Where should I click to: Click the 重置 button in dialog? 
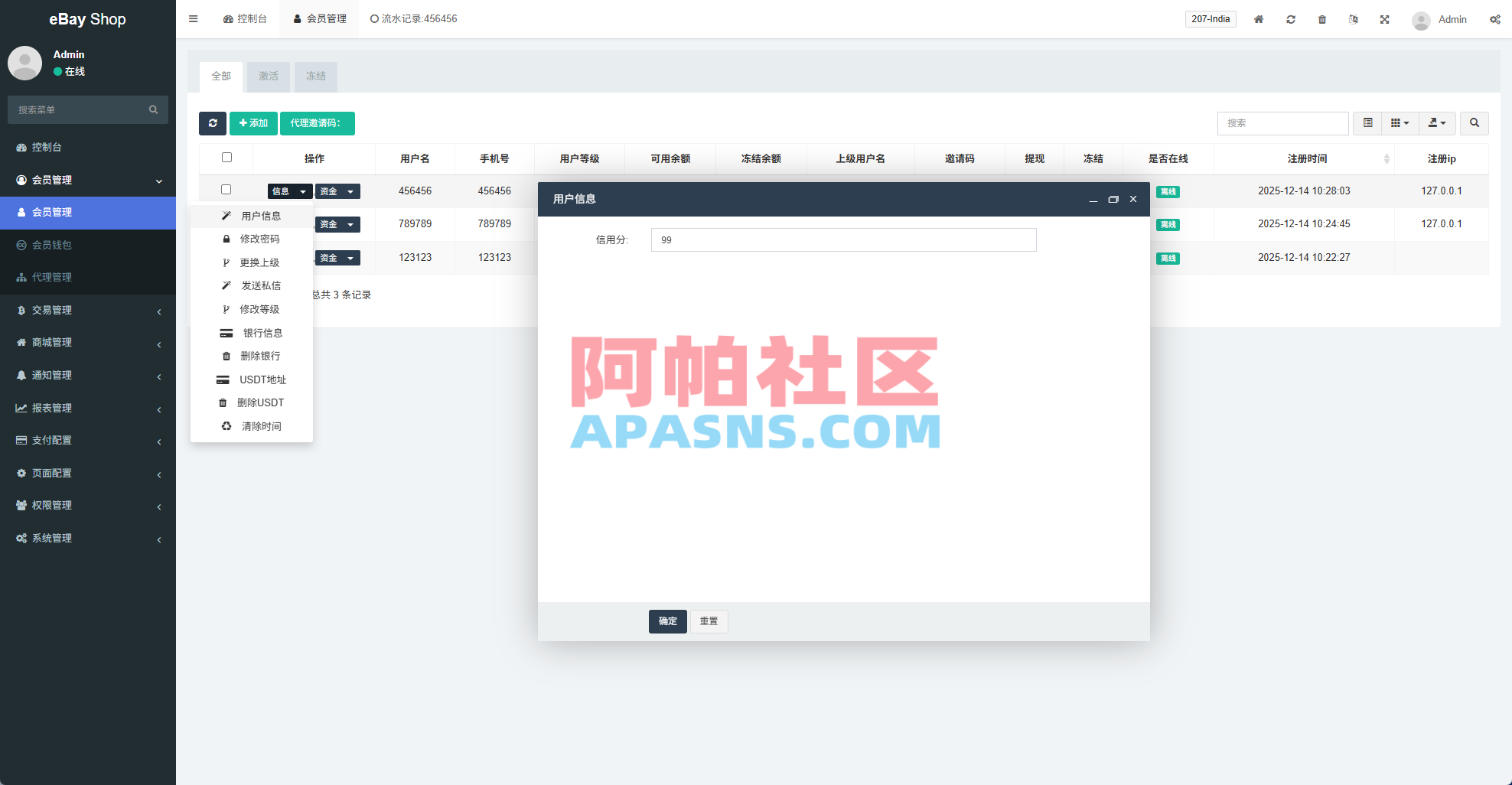[709, 621]
